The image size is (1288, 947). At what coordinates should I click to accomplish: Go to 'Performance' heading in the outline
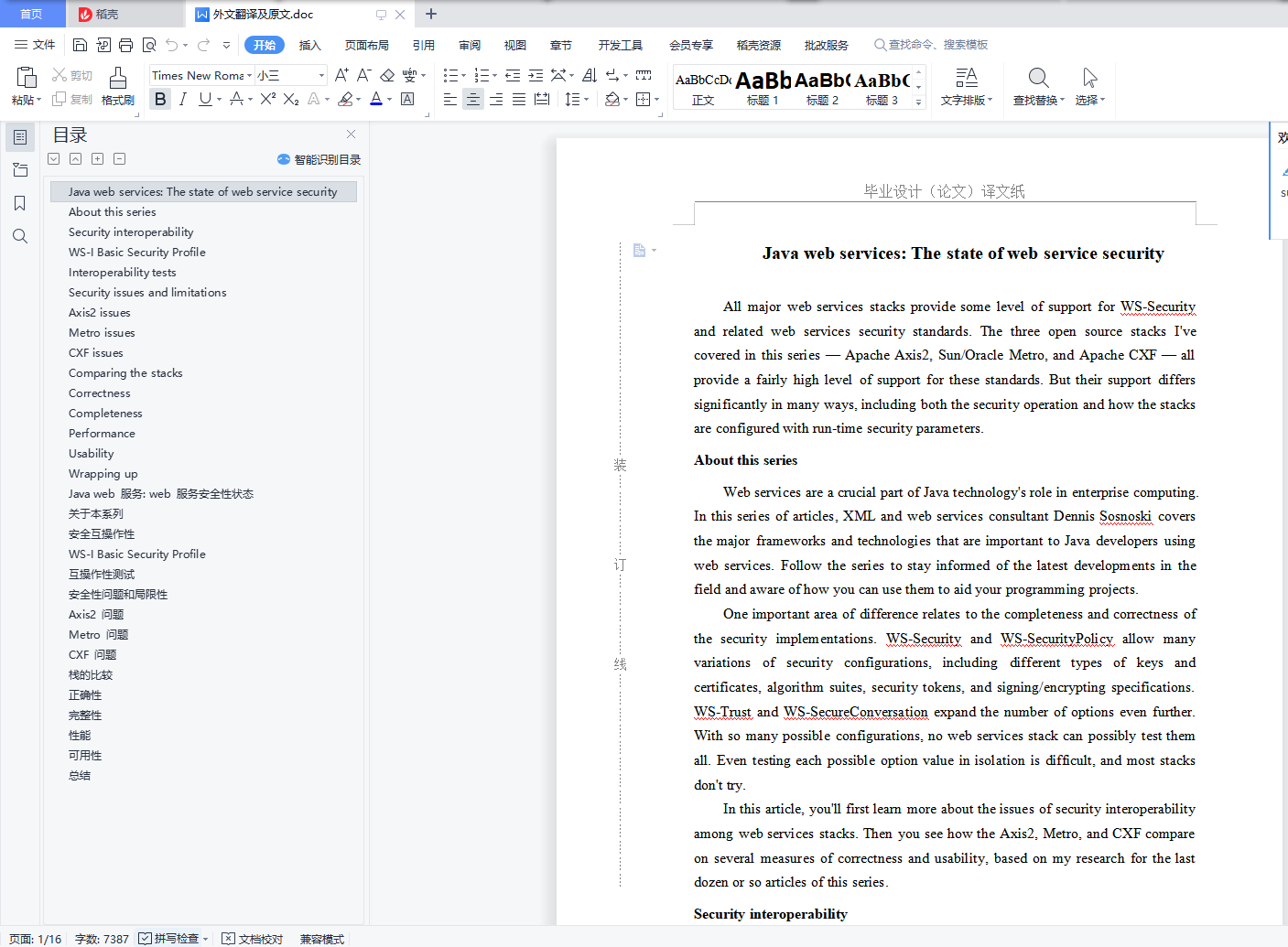102,434
